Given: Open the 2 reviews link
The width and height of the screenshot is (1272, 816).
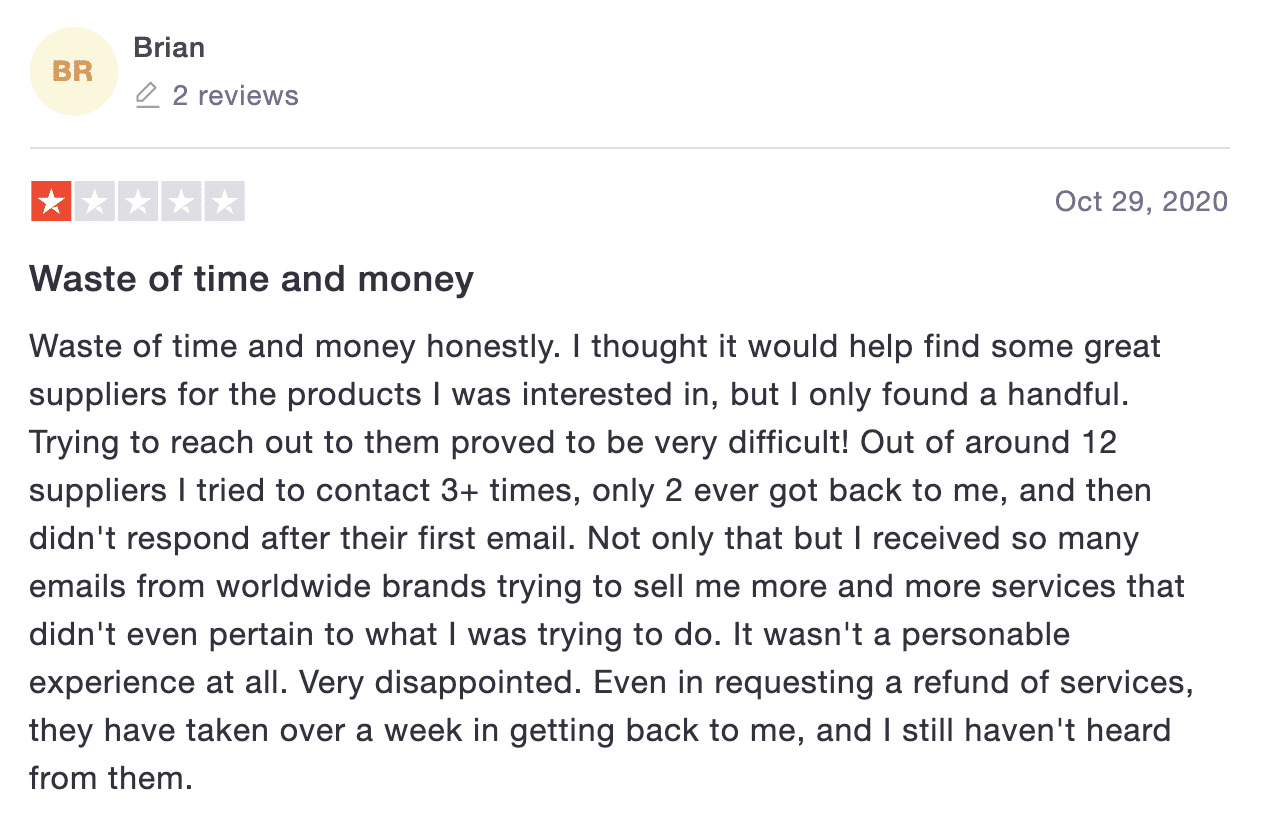Looking at the screenshot, I should [x=235, y=96].
